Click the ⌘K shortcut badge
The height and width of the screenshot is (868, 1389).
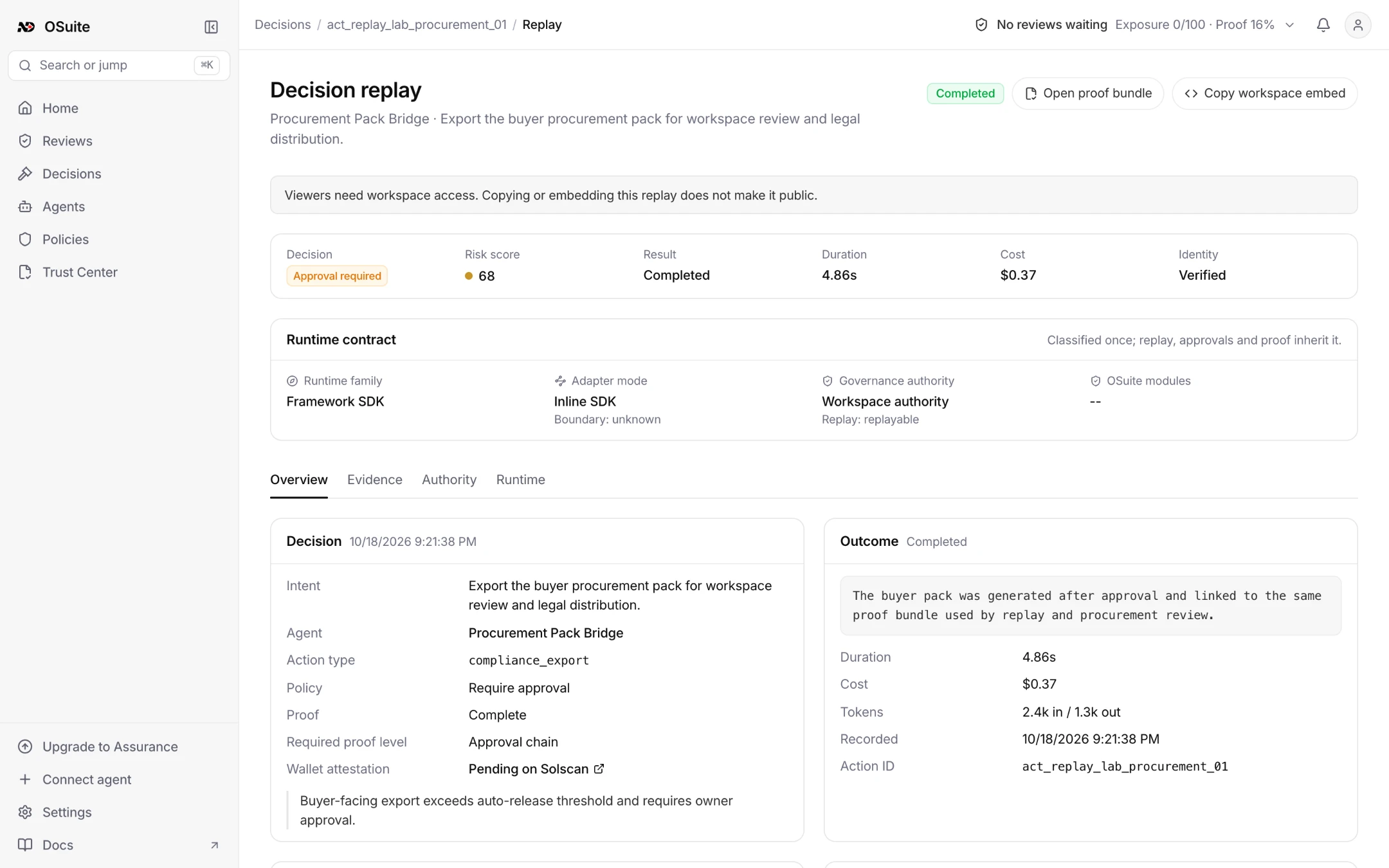(x=206, y=65)
